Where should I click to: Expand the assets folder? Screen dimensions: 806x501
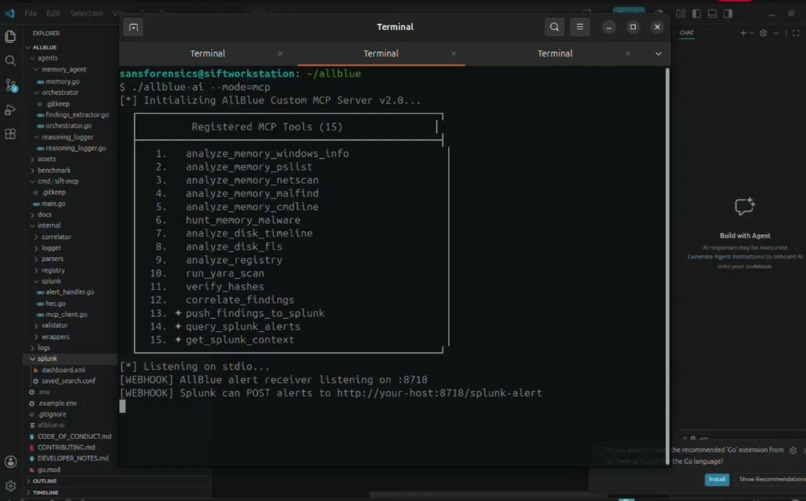[x=46, y=159]
